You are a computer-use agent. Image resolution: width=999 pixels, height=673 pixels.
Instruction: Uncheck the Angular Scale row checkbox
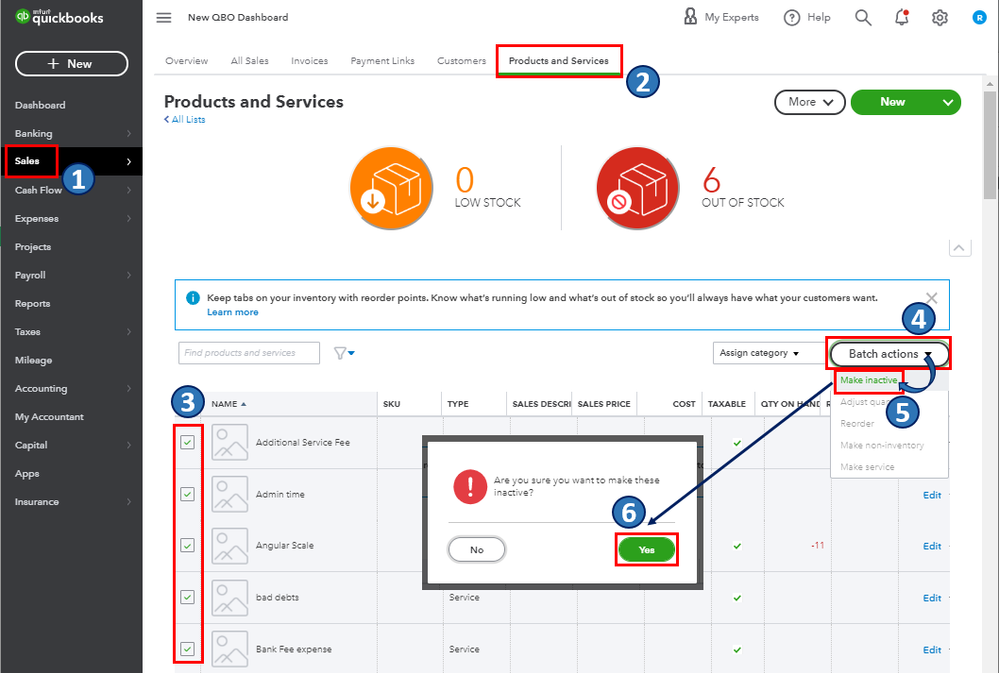187,546
